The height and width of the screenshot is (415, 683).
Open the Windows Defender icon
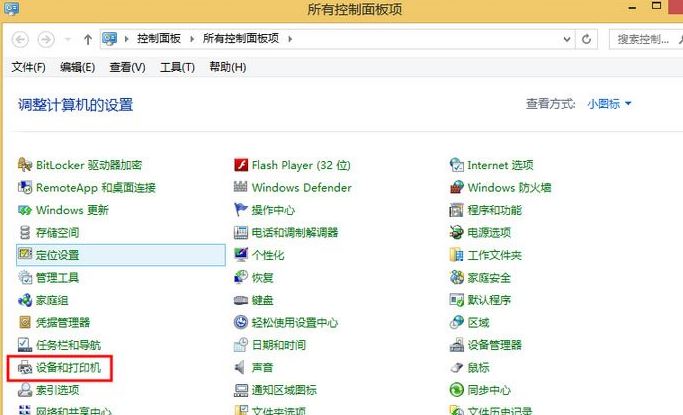241,188
